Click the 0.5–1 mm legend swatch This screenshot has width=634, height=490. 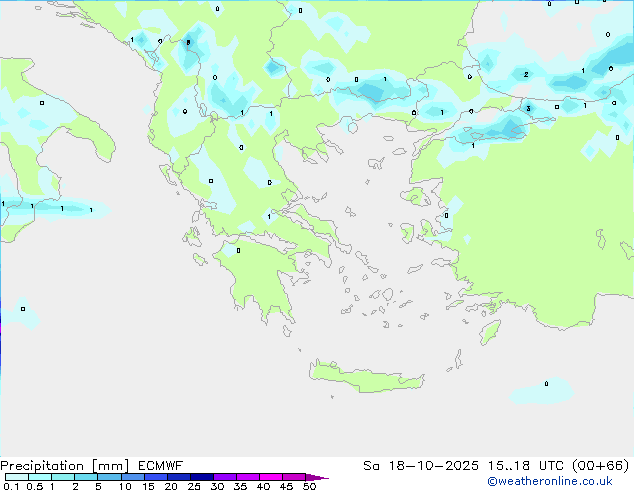point(40,477)
